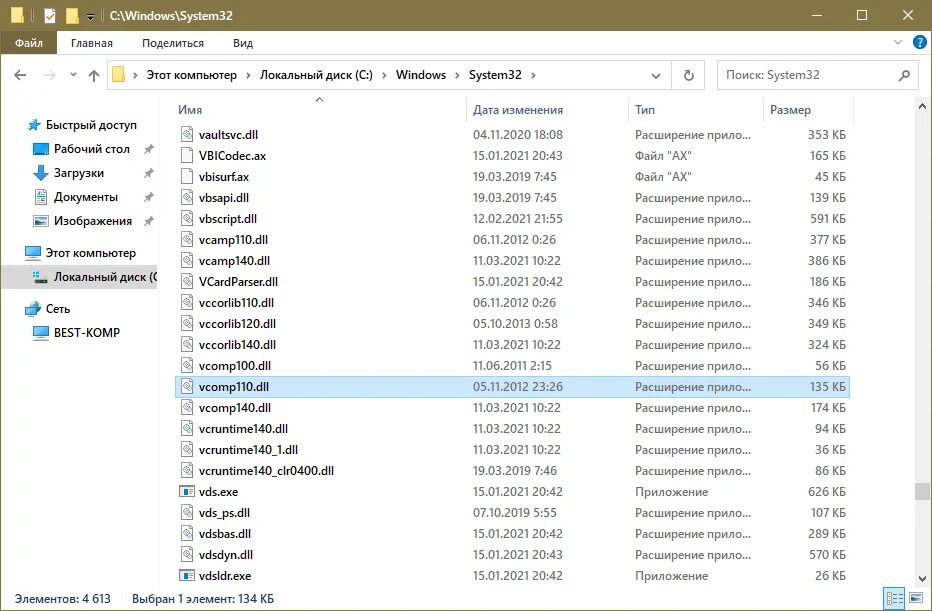
Task: Expand the address bar history dropdown
Action: point(656,75)
